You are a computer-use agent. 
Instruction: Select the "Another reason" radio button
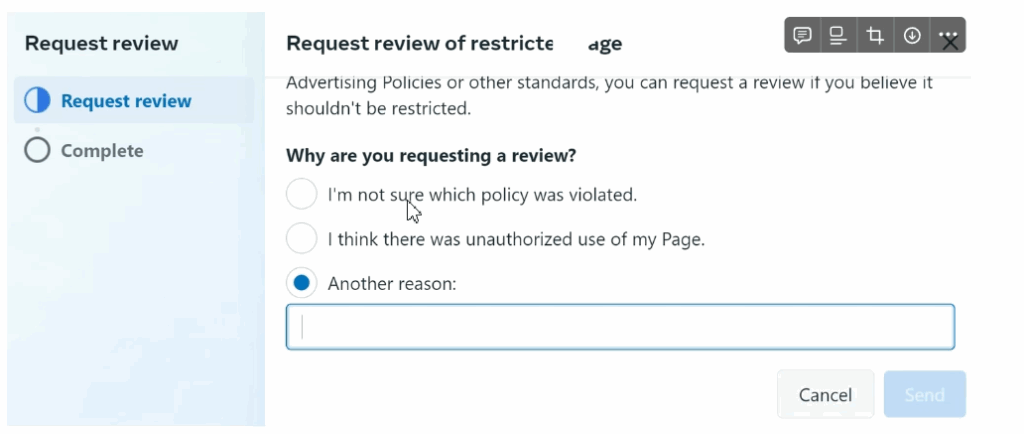pyautogui.click(x=302, y=283)
